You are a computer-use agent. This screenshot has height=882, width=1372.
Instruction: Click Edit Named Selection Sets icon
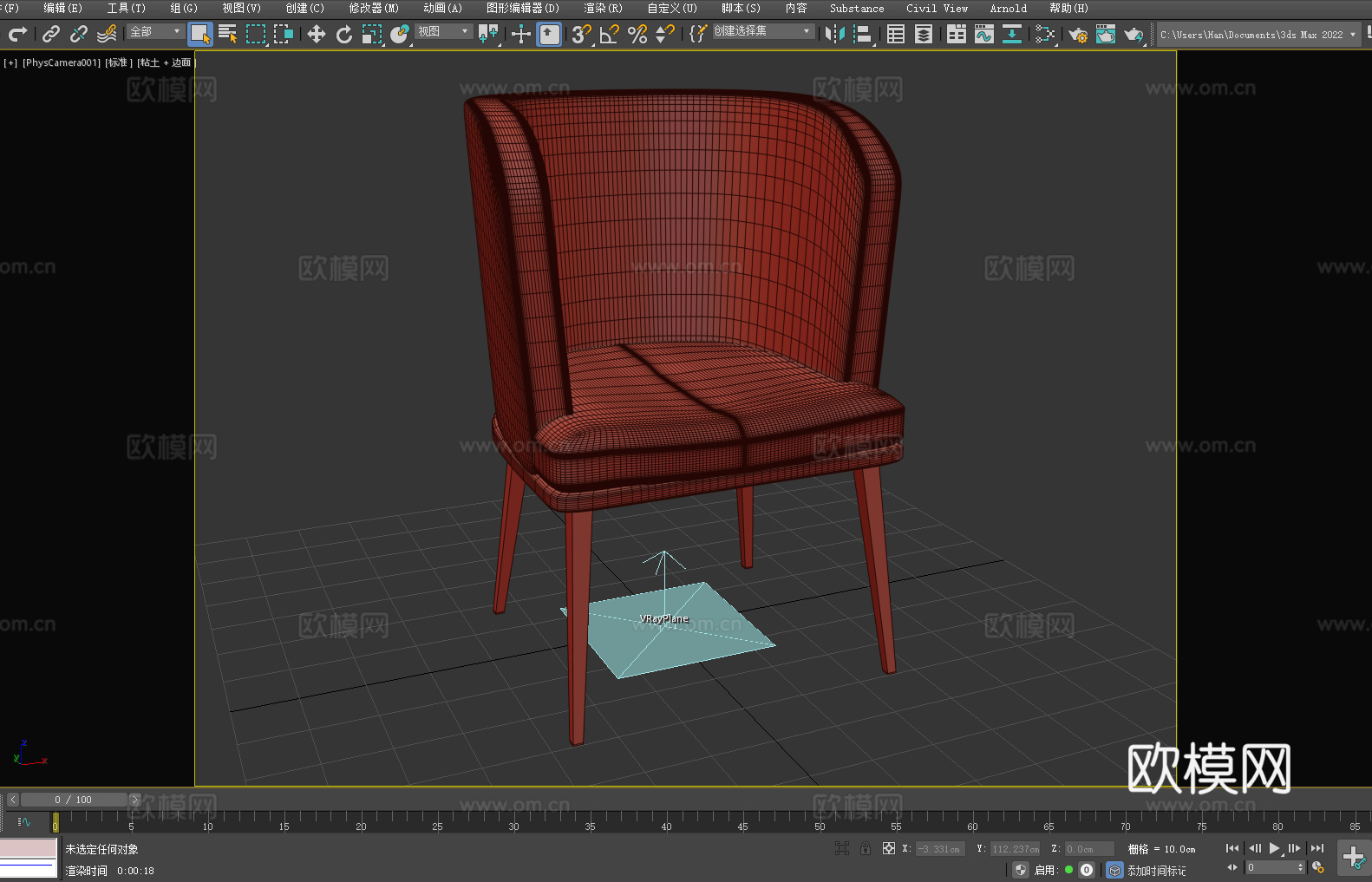(x=698, y=34)
